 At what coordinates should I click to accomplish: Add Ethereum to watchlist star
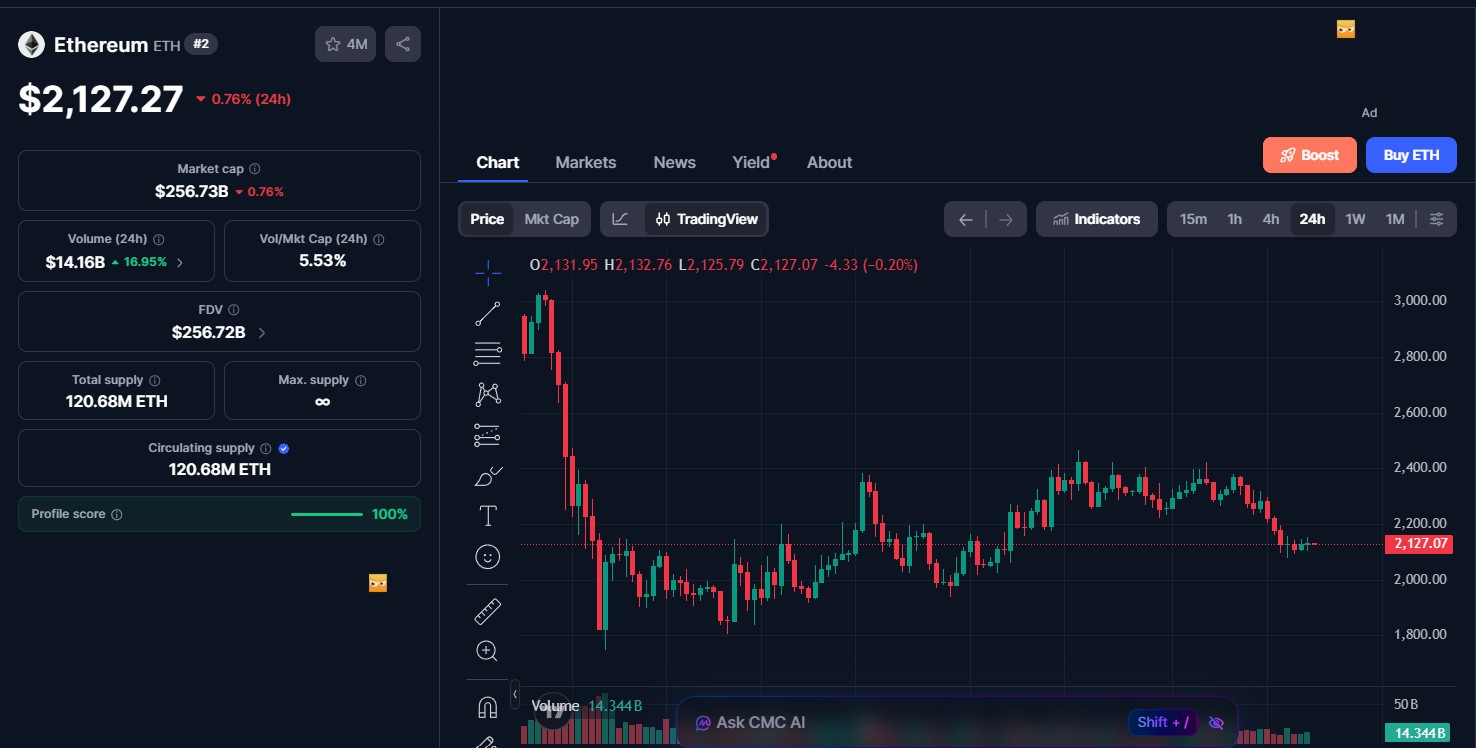pos(345,44)
